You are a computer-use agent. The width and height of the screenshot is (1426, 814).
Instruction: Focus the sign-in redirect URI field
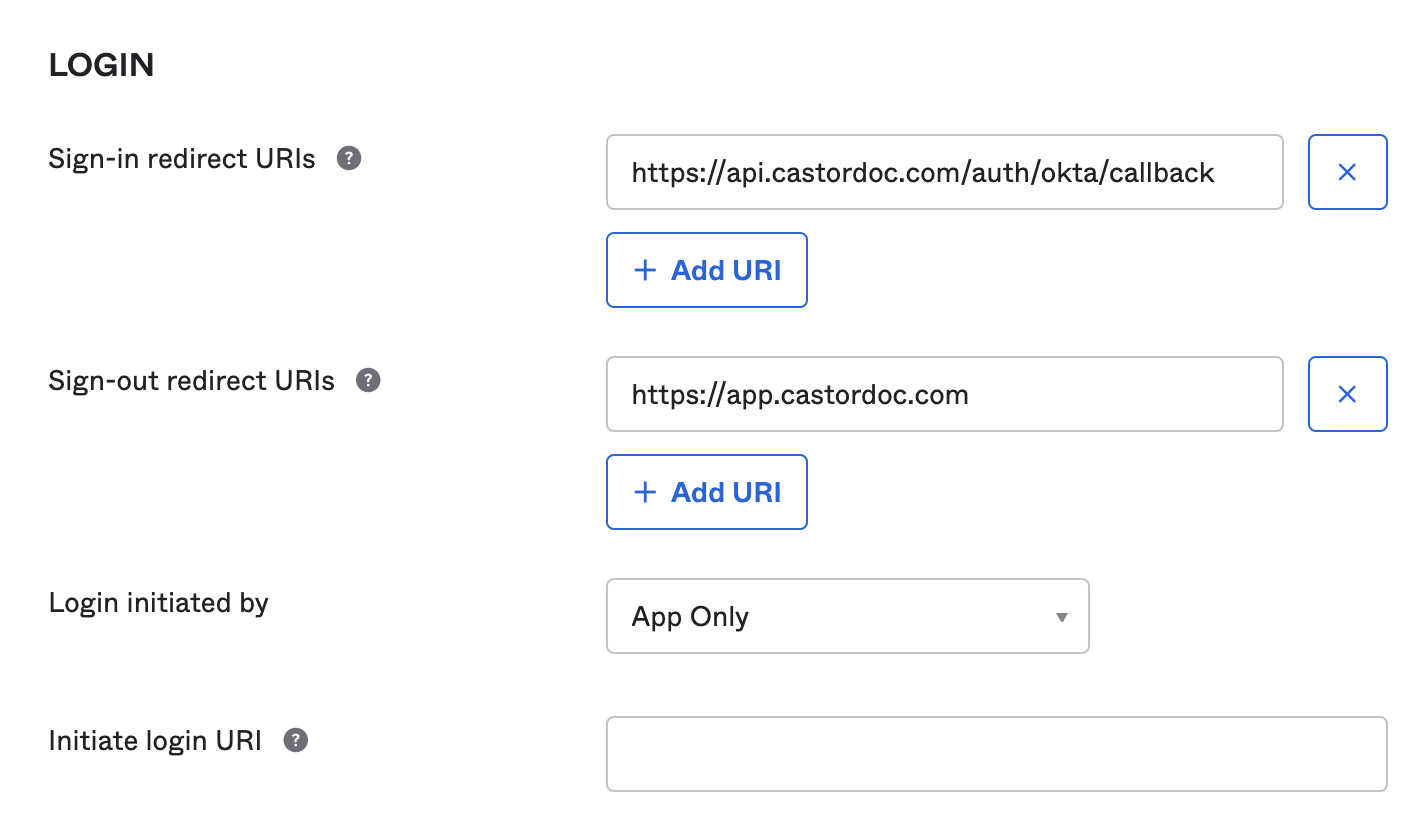(x=943, y=173)
